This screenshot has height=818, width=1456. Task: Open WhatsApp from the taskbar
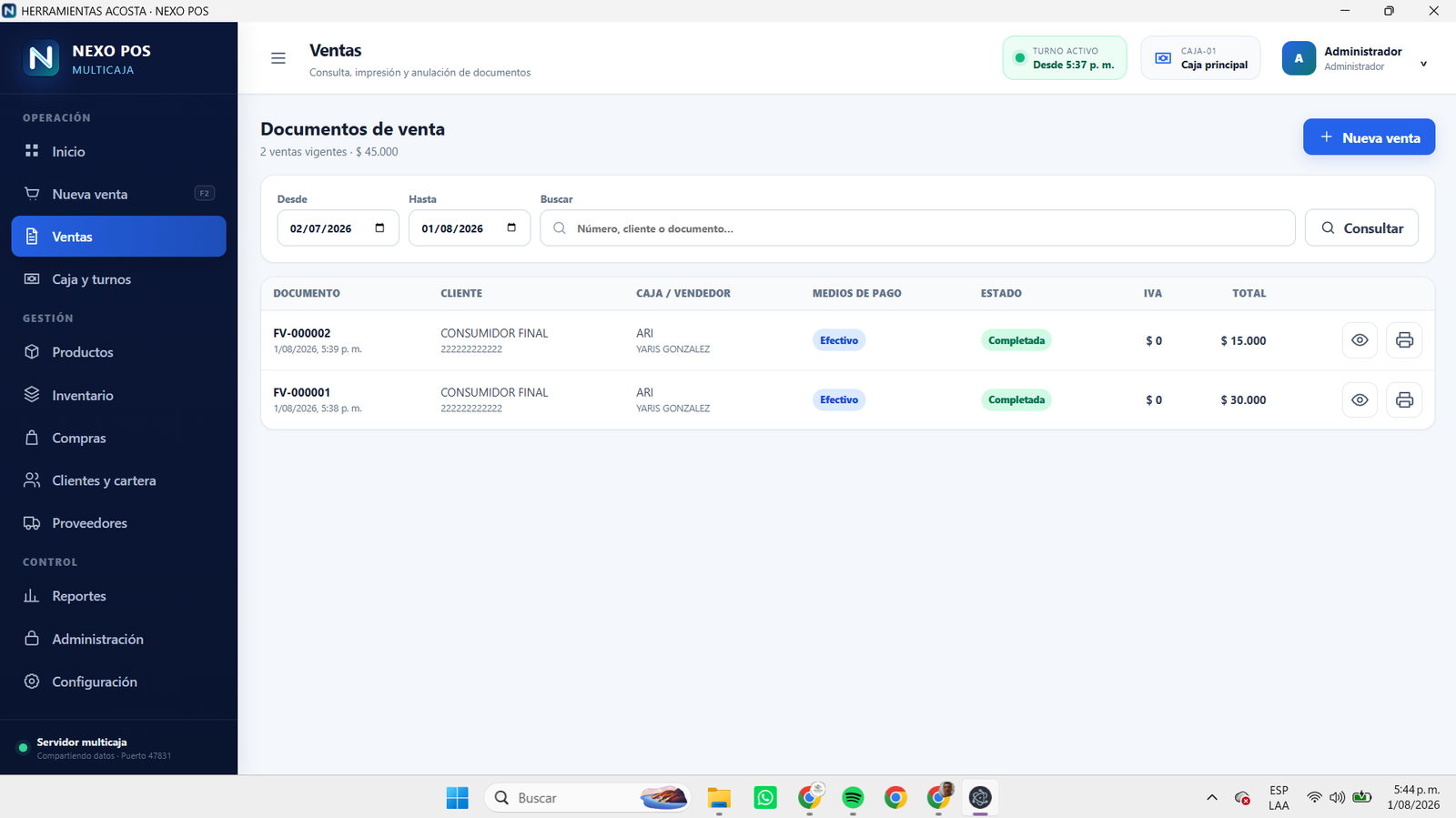765,798
